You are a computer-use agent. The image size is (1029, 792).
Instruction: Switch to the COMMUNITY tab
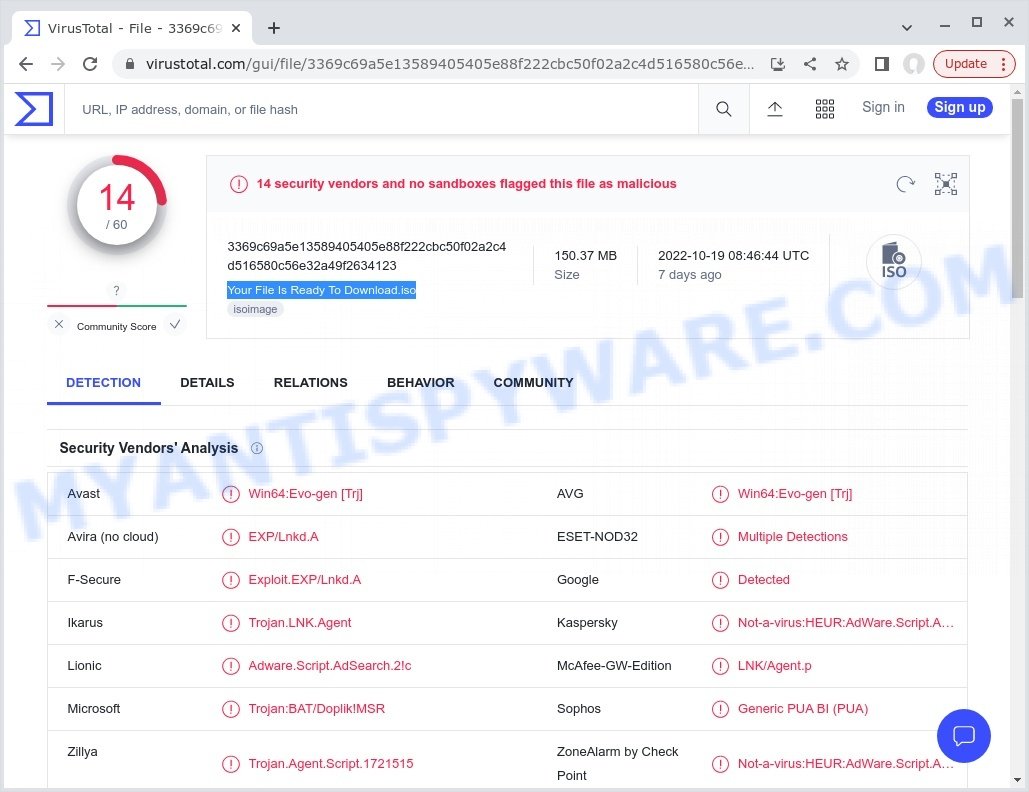[x=533, y=383]
